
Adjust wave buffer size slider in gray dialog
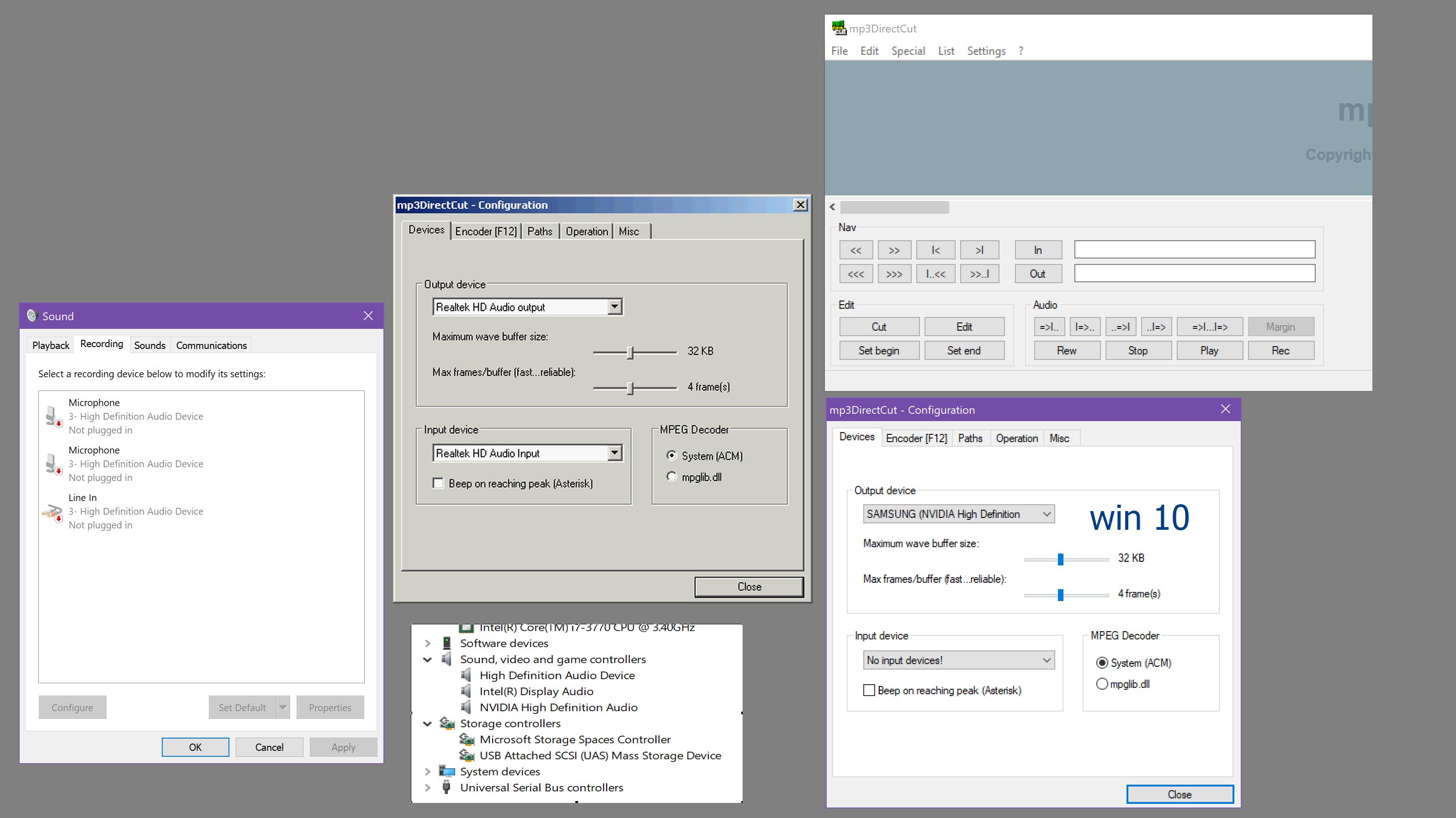tap(630, 352)
